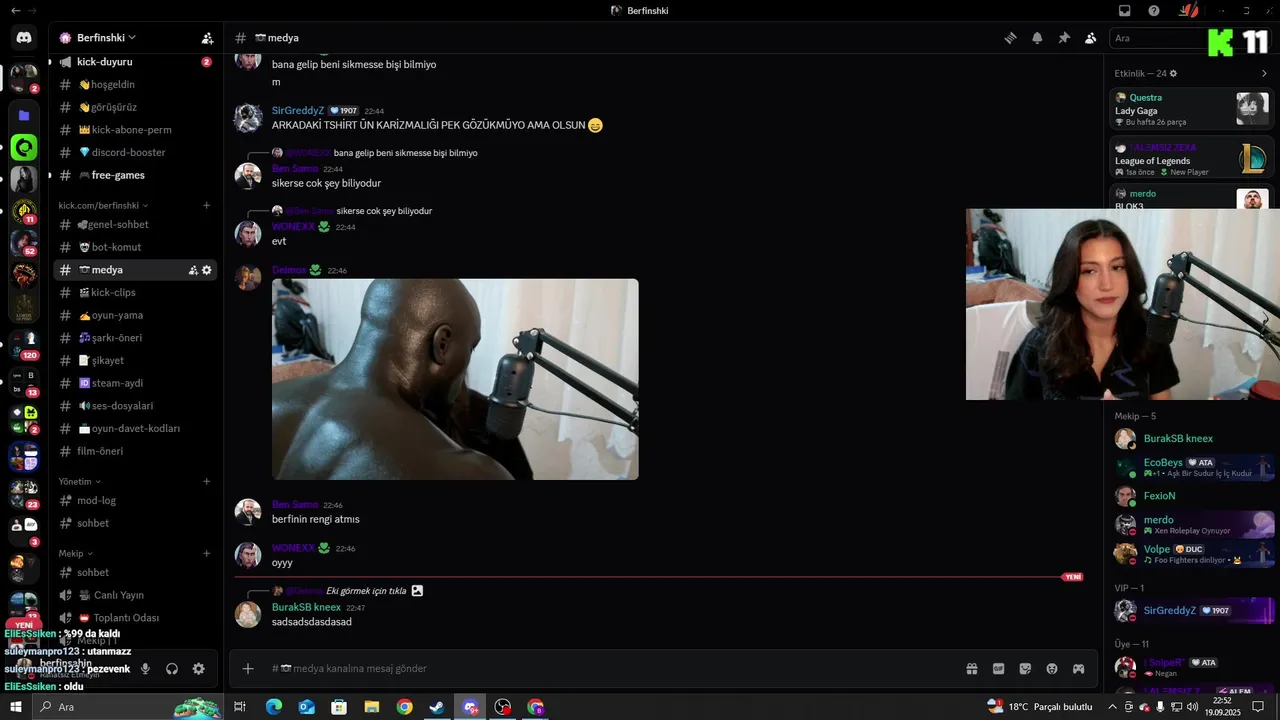This screenshot has height=720, width=1280.
Task: Open the apps and activities controller icon
Action: point(1079,668)
